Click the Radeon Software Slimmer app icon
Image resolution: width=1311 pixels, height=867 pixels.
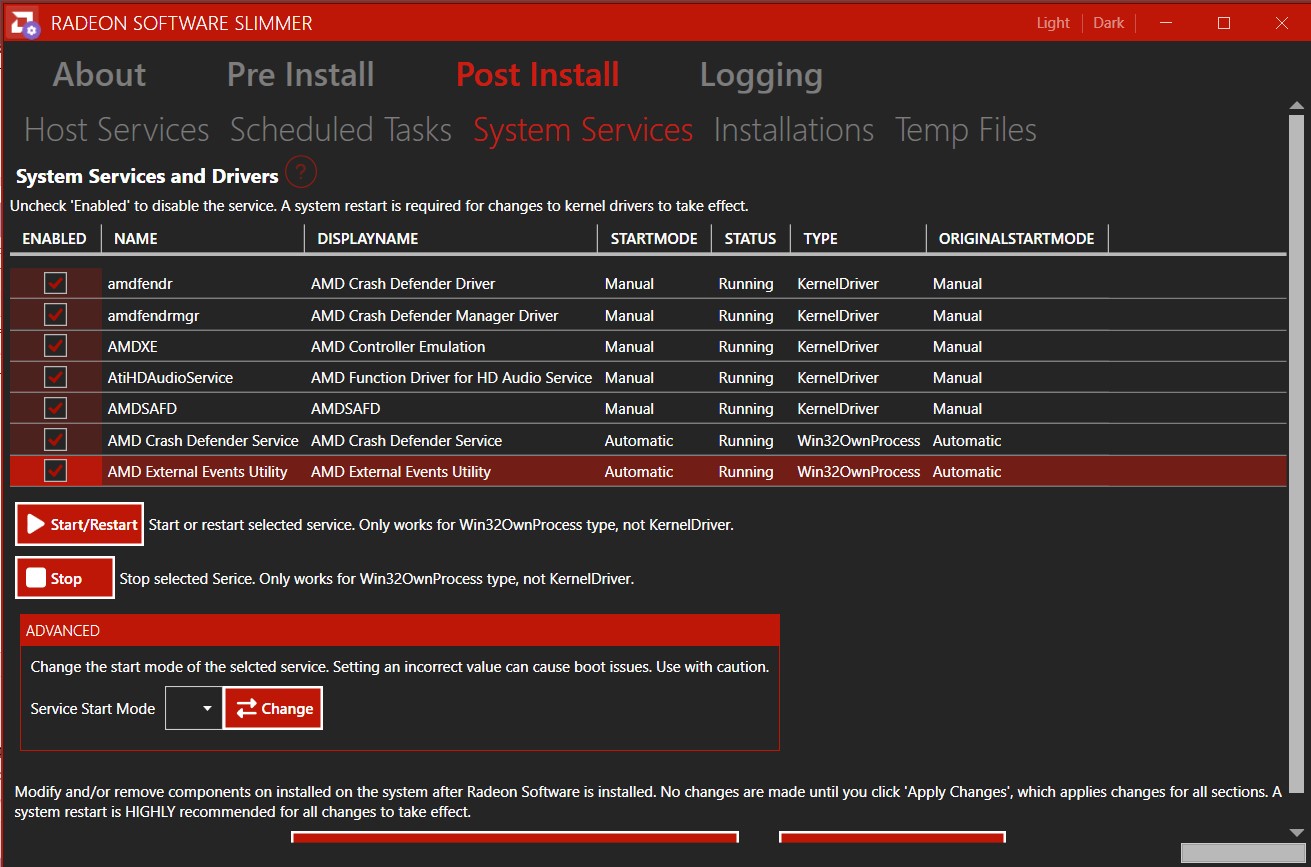(23, 22)
